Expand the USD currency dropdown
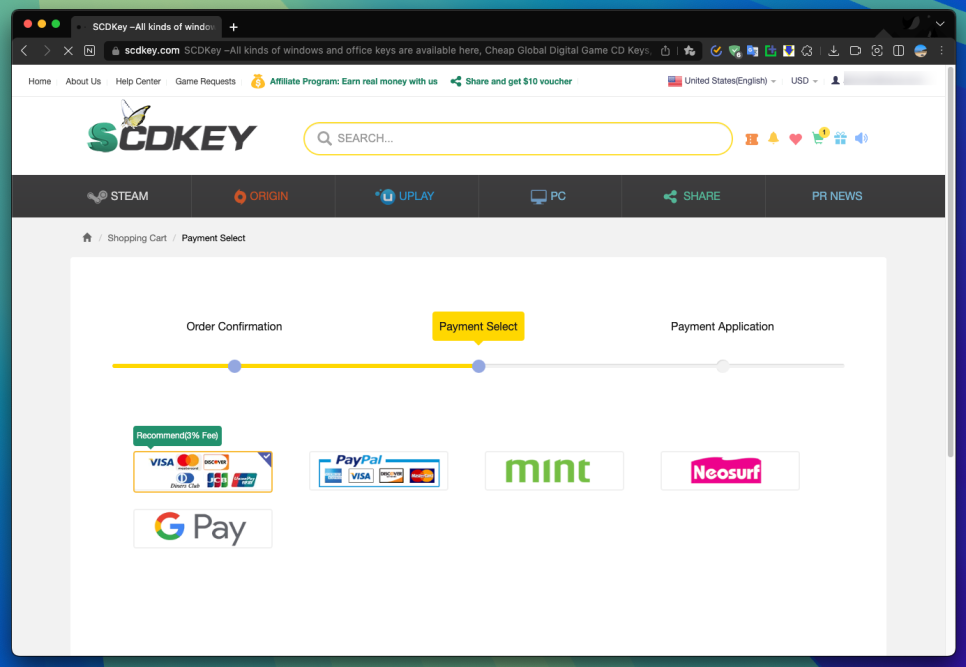Image resolution: width=966 pixels, height=667 pixels. click(804, 81)
